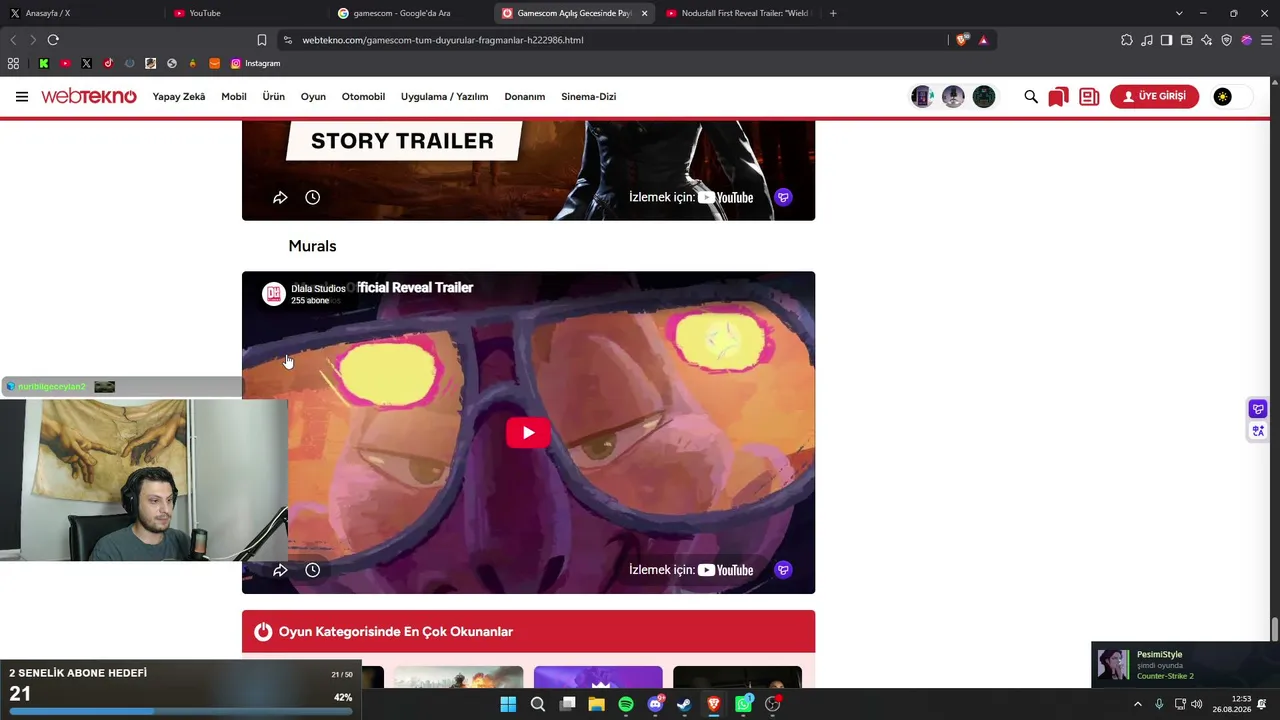Screen dimensions: 1280x720
Task: Open the taskbar volume control
Action: [x=1197, y=704]
